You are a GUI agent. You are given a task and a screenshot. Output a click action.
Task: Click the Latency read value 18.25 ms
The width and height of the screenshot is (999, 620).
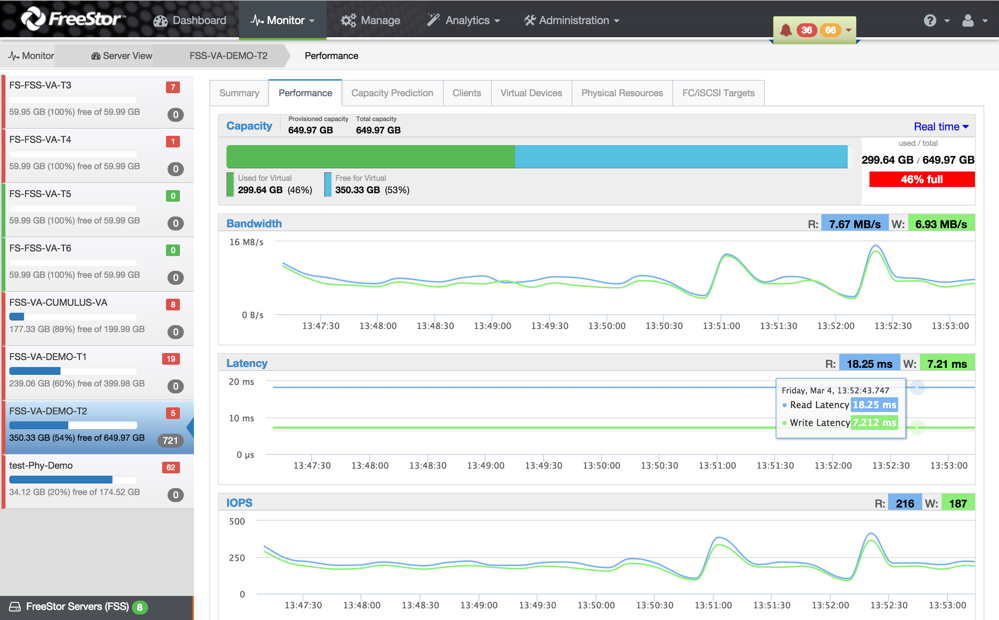pyautogui.click(x=869, y=364)
